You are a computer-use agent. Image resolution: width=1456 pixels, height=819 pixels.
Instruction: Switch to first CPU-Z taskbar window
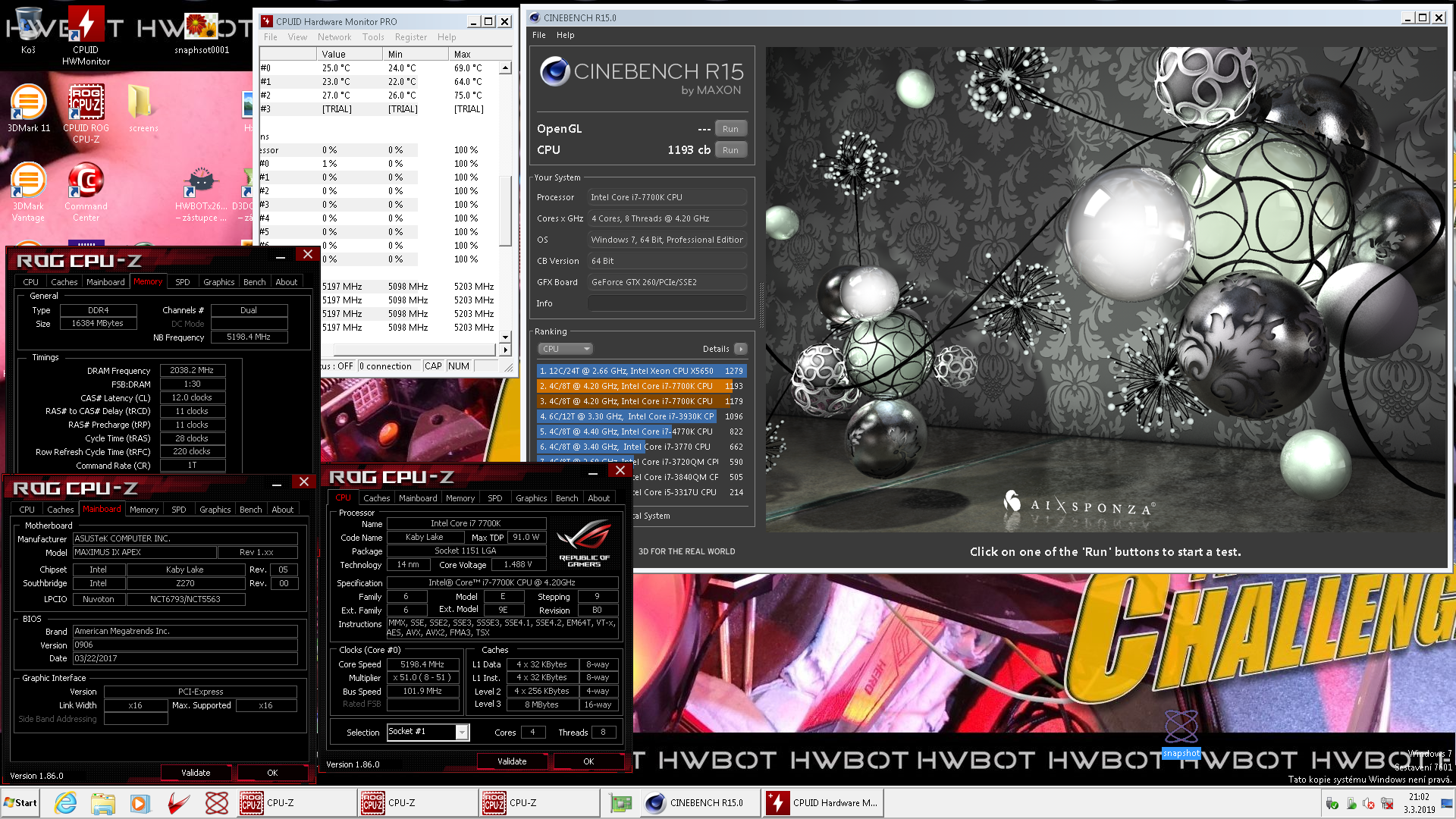[x=296, y=802]
